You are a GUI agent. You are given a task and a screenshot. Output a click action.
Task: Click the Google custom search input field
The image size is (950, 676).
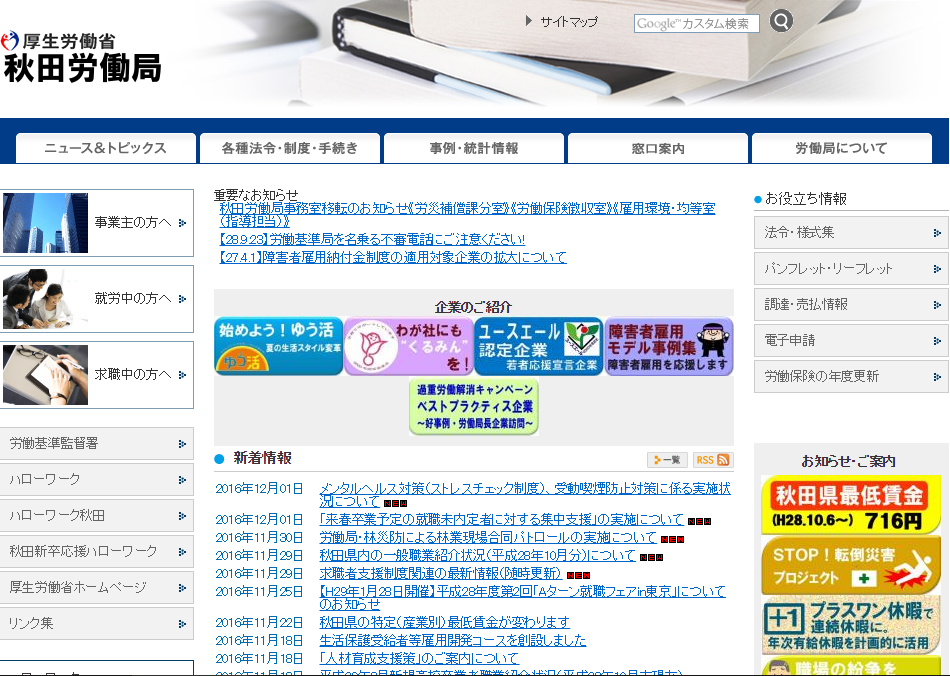click(696, 24)
